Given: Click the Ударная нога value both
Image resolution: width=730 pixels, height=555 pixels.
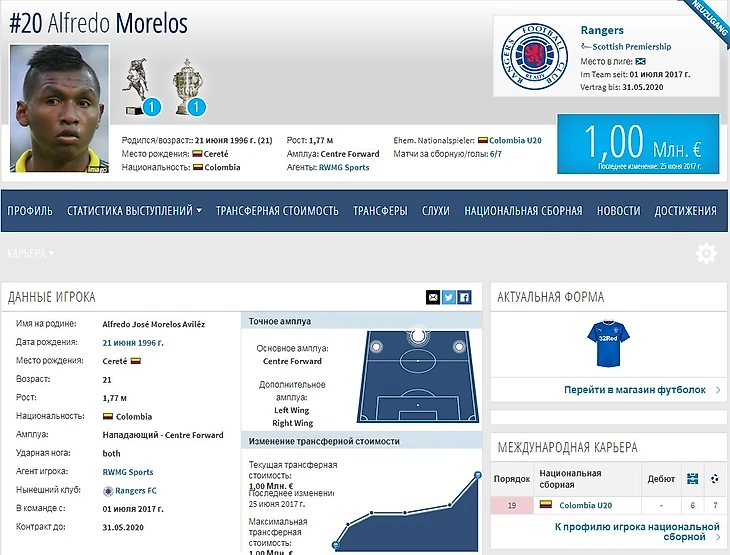Looking at the screenshot, I should 111,453.
